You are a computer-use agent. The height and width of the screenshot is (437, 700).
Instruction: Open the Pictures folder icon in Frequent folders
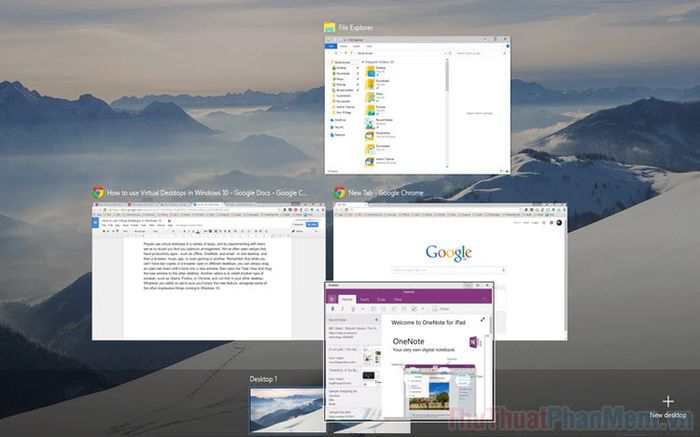tap(370, 110)
